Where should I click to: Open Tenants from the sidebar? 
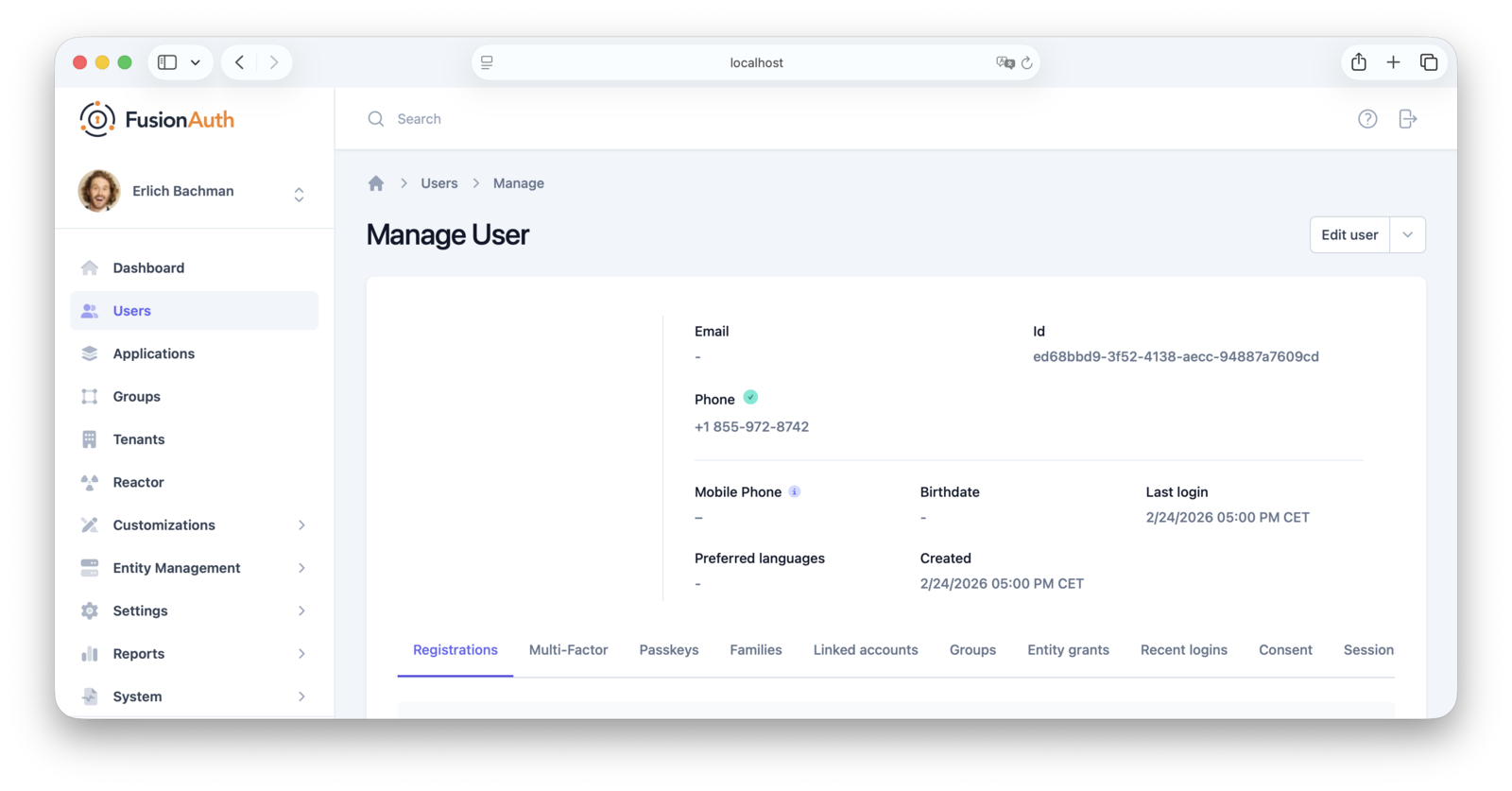195,439
